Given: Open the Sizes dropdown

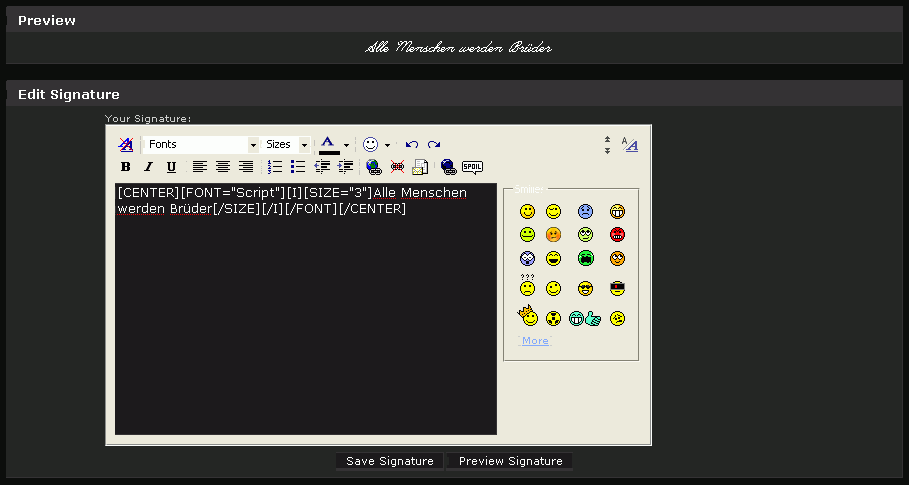Looking at the screenshot, I should 286,144.
